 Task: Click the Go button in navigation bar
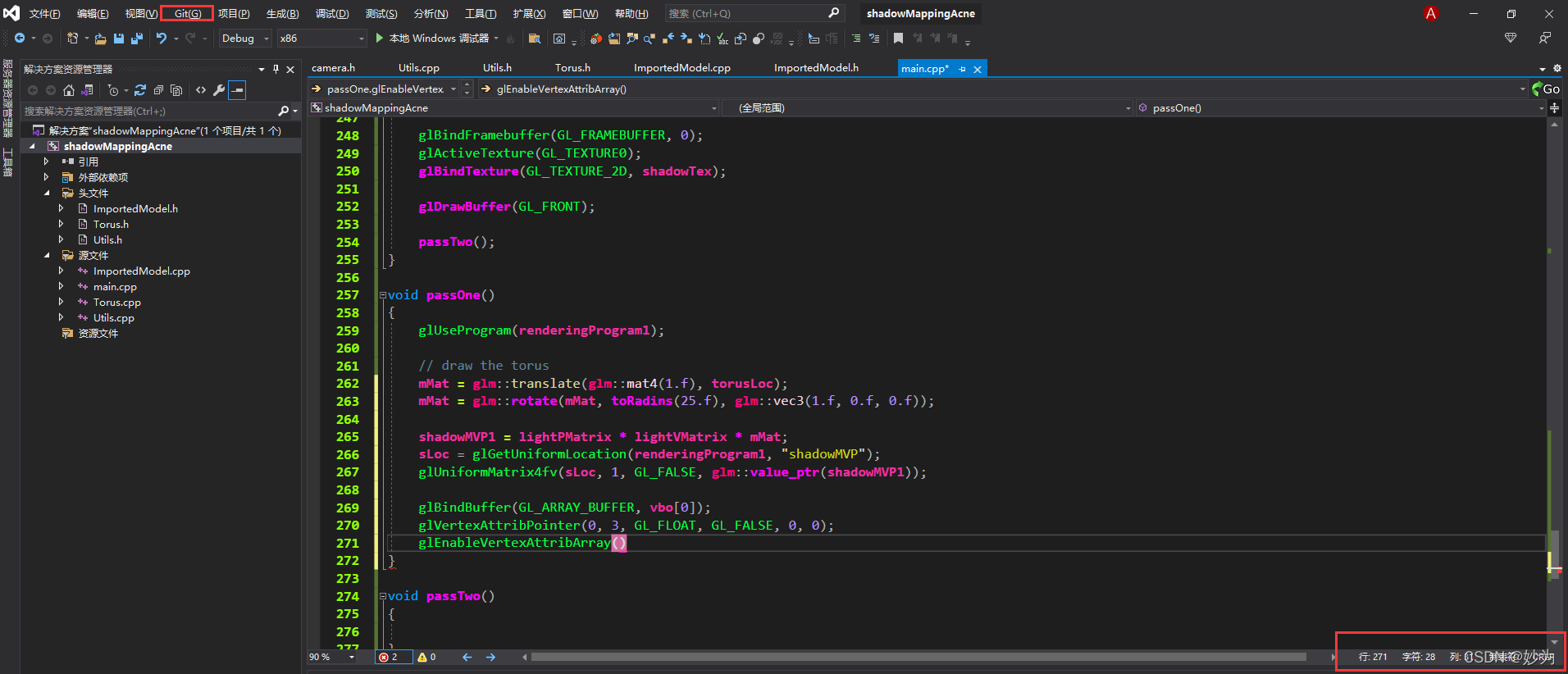(x=1546, y=89)
